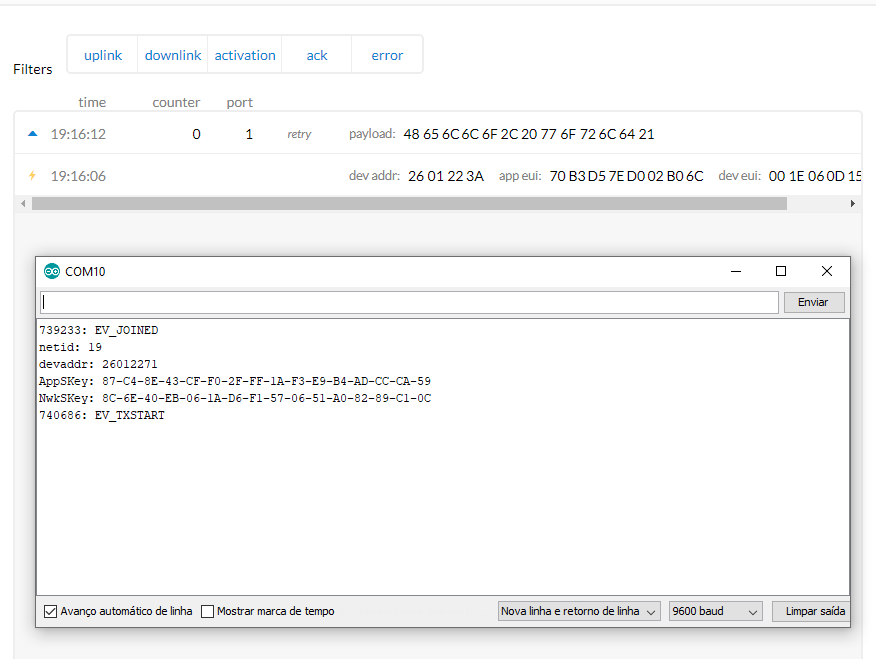
Task: Click the uplink arrow icon at 19:16:12
Action: coord(32,133)
